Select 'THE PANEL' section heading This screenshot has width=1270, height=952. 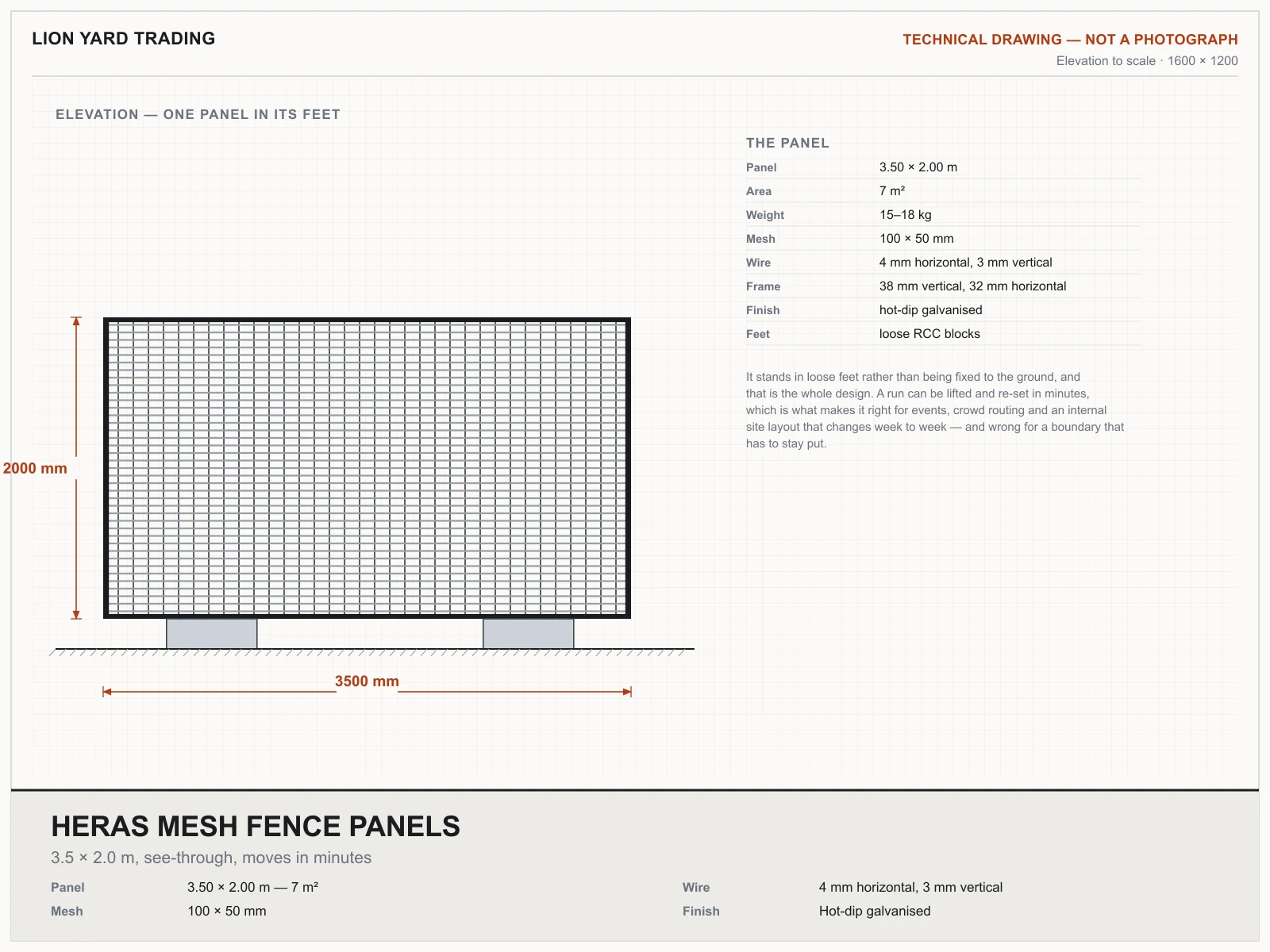(x=787, y=143)
